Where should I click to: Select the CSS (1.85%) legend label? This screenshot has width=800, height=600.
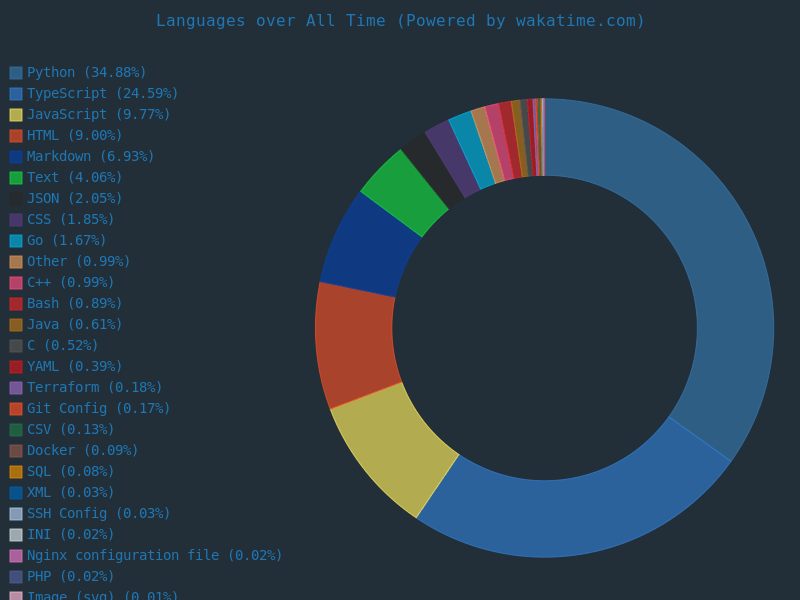[x=70, y=220]
